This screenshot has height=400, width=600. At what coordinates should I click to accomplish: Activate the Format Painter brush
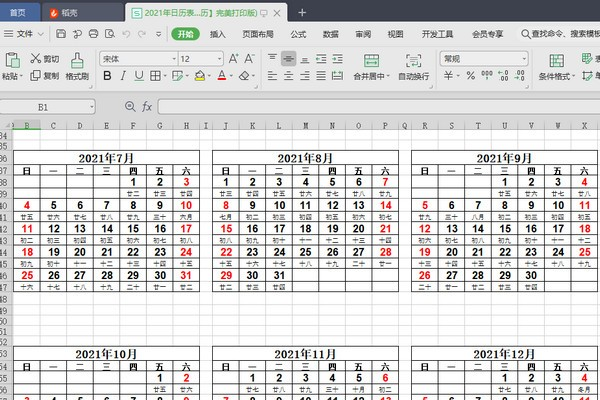coord(77,60)
